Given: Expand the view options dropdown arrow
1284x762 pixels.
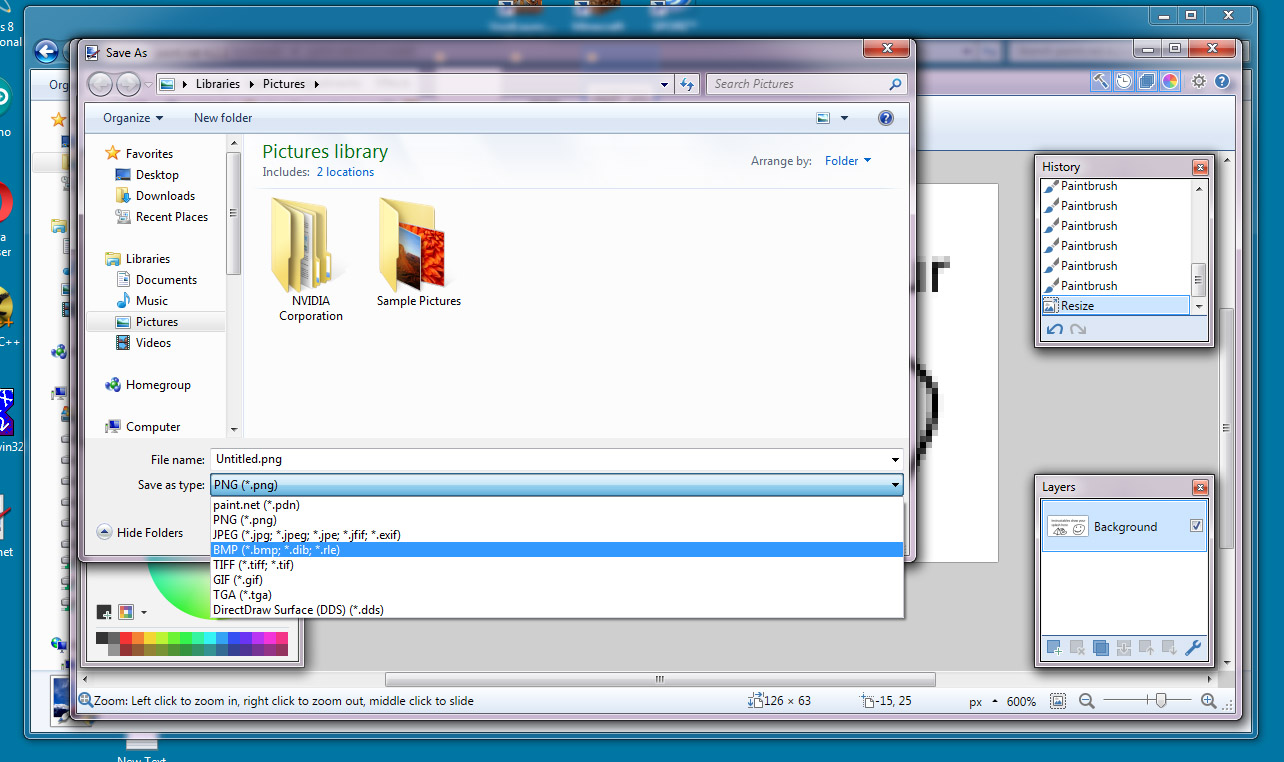Looking at the screenshot, I should coord(844,118).
